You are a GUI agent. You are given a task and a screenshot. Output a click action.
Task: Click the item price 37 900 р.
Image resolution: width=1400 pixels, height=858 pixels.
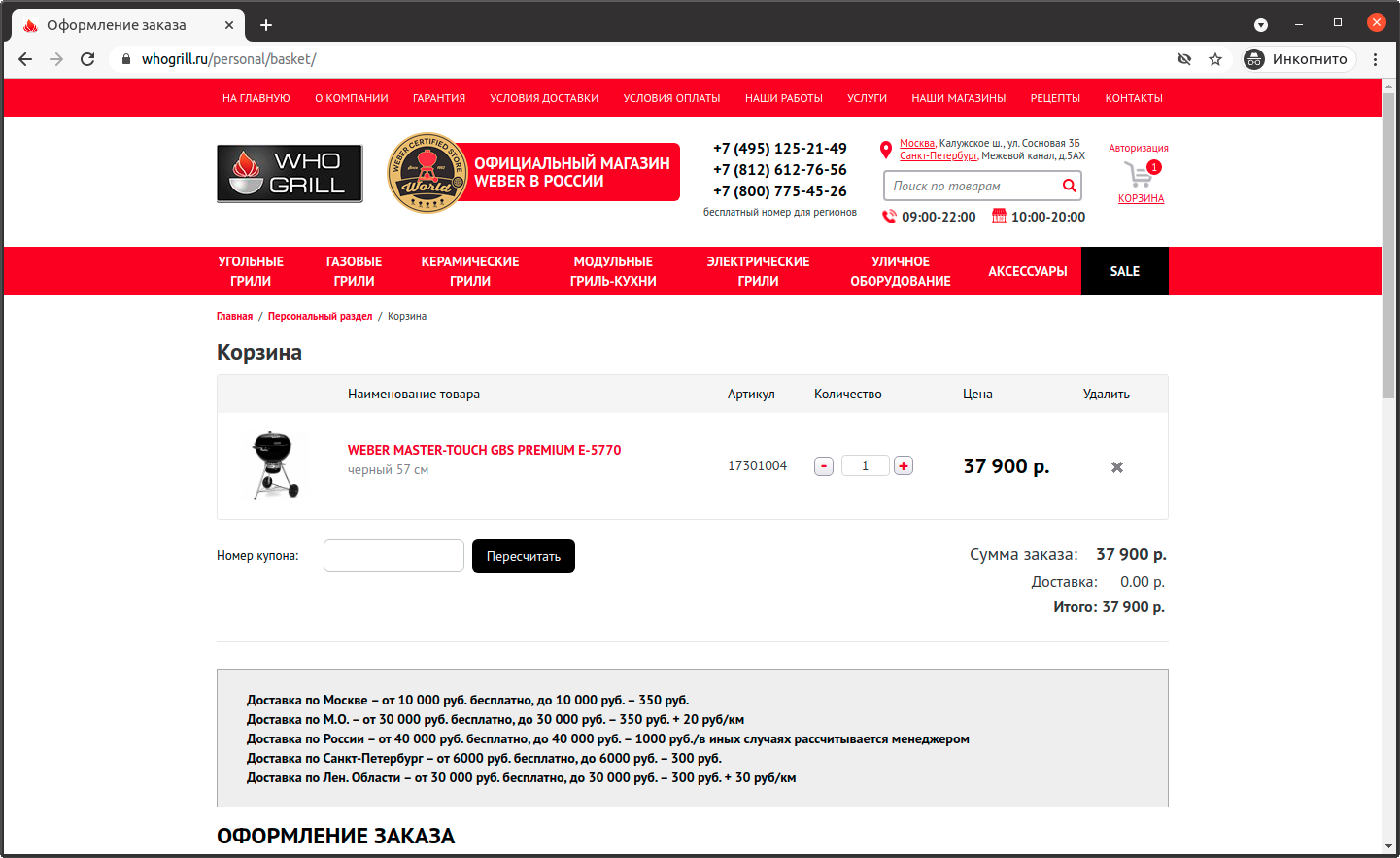(1007, 466)
